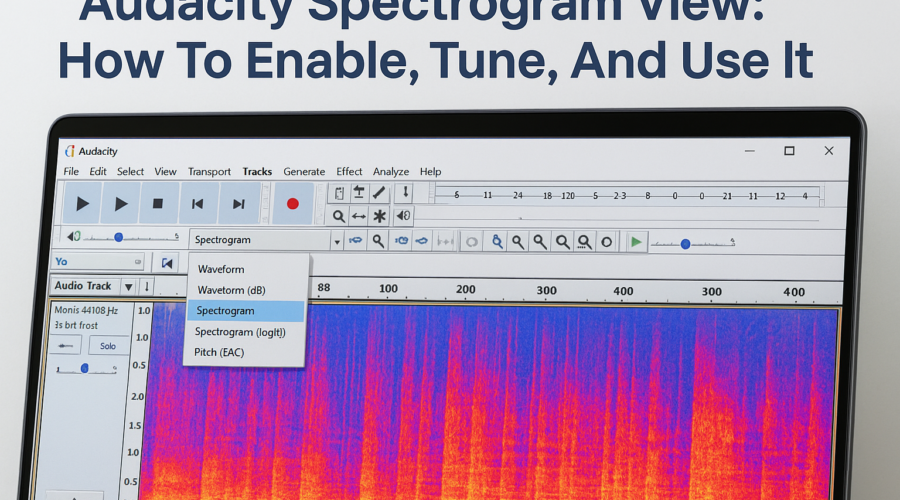Click the down-arrow icon right of Audio Track dropdown
The image size is (900, 500).
point(147,286)
